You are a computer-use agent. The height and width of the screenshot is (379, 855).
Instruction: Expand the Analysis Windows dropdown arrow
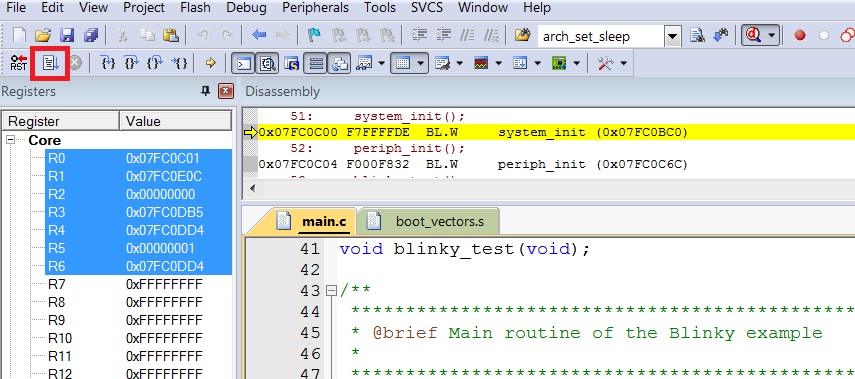[x=498, y=64]
